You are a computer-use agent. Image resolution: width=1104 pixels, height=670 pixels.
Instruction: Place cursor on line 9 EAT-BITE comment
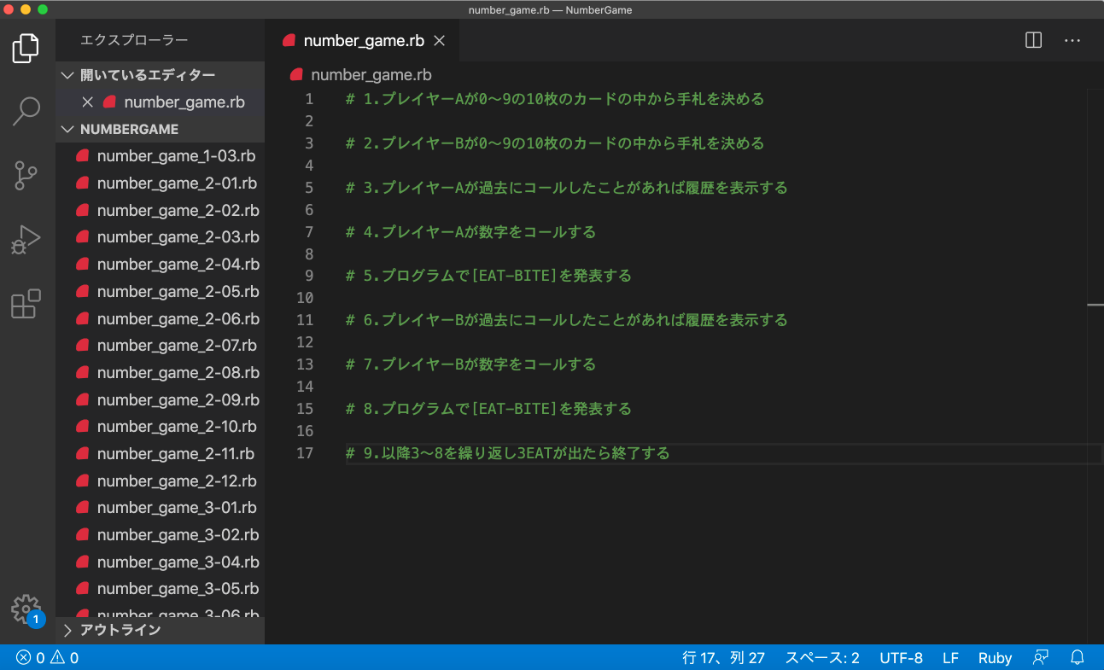488,276
